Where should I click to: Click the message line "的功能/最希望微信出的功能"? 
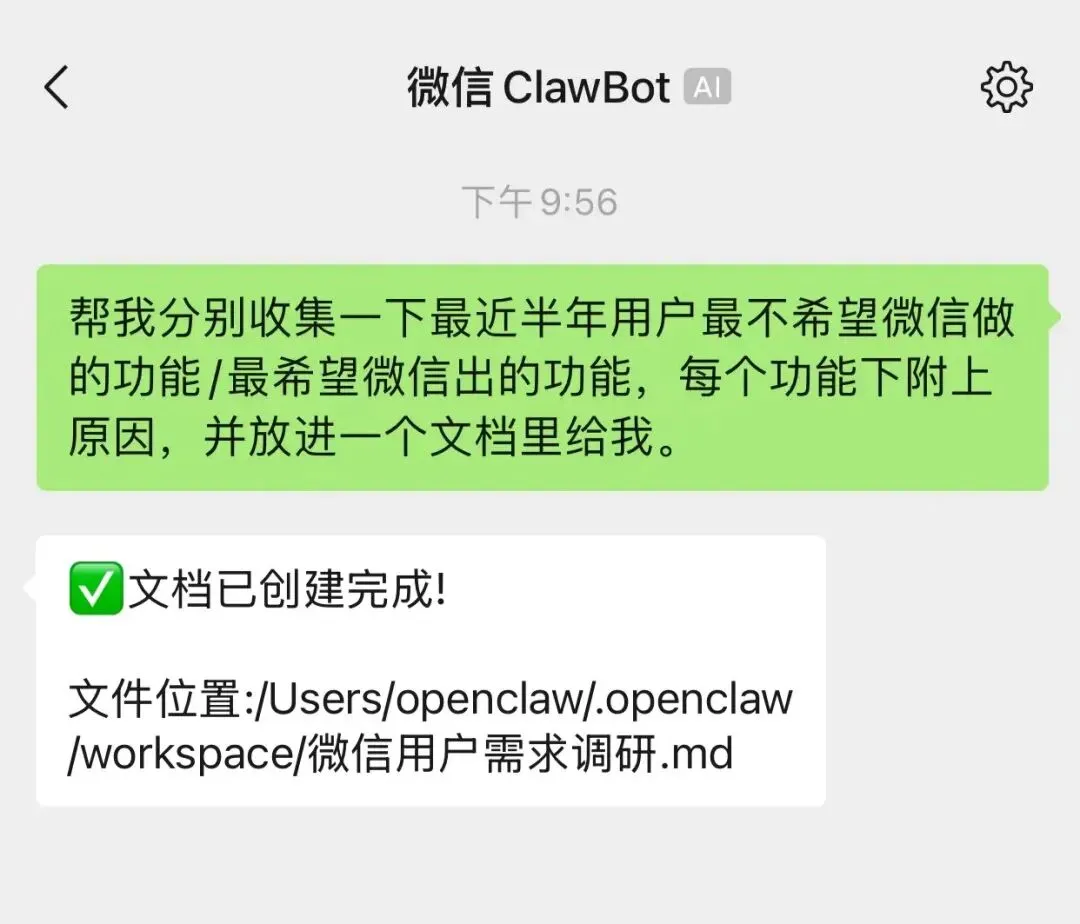pos(350,377)
